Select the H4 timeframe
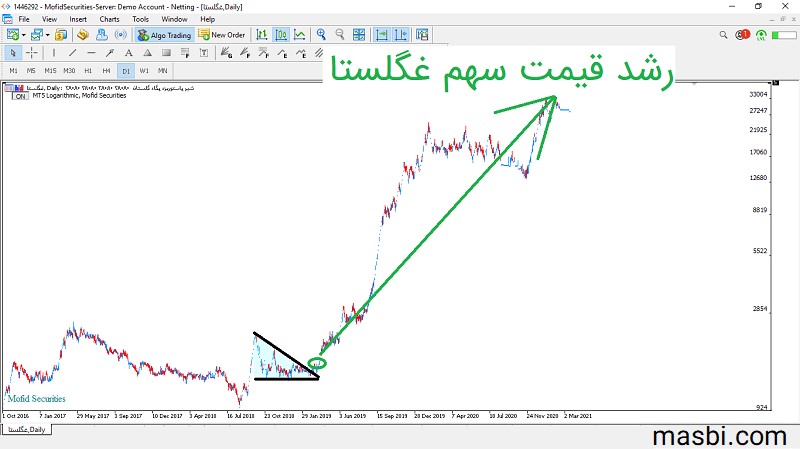Image resolution: width=800 pixels, height=449 pixels. [x=106, y=70]
